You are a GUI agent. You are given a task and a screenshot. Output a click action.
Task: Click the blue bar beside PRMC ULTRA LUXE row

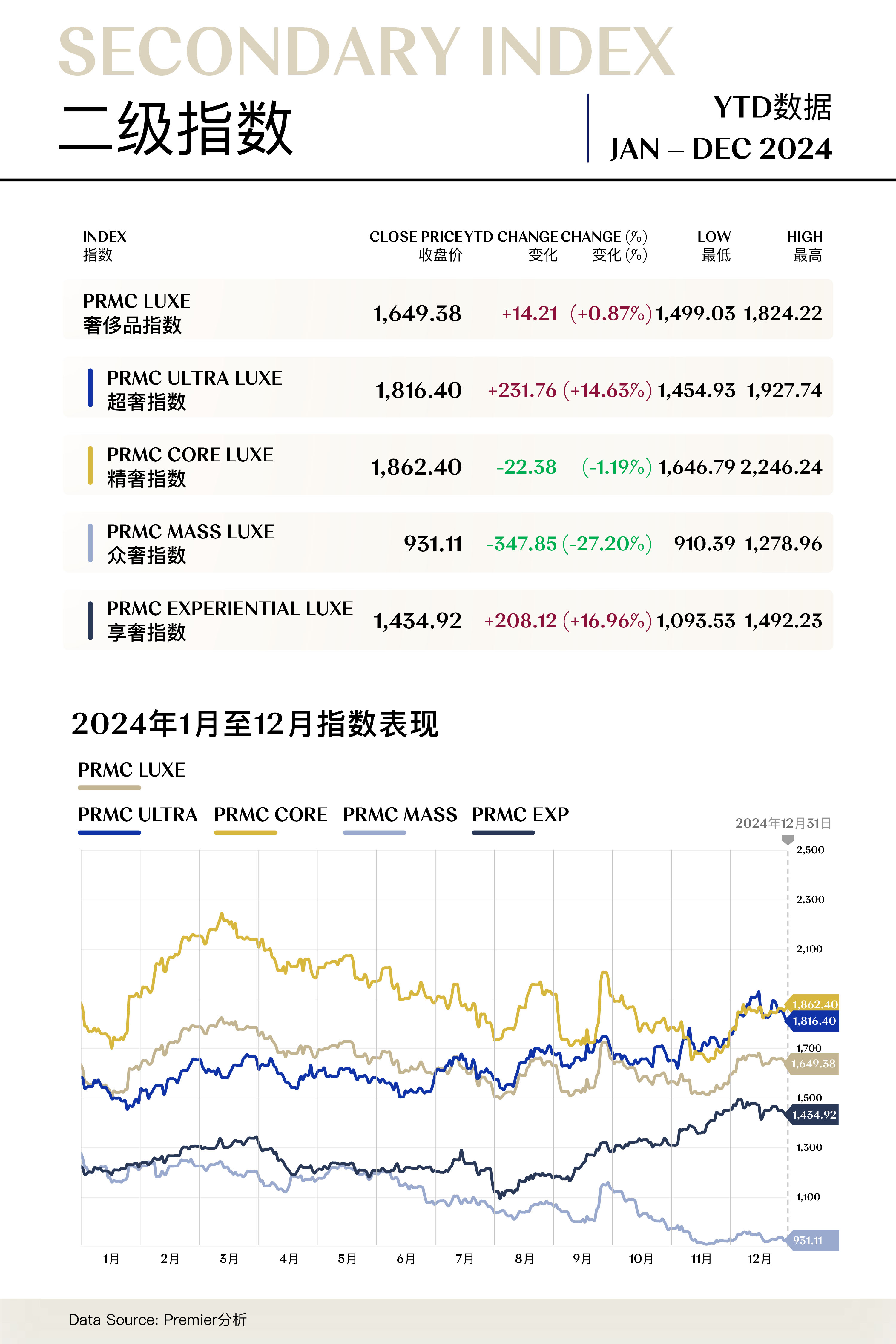click(x=90, y=388)
